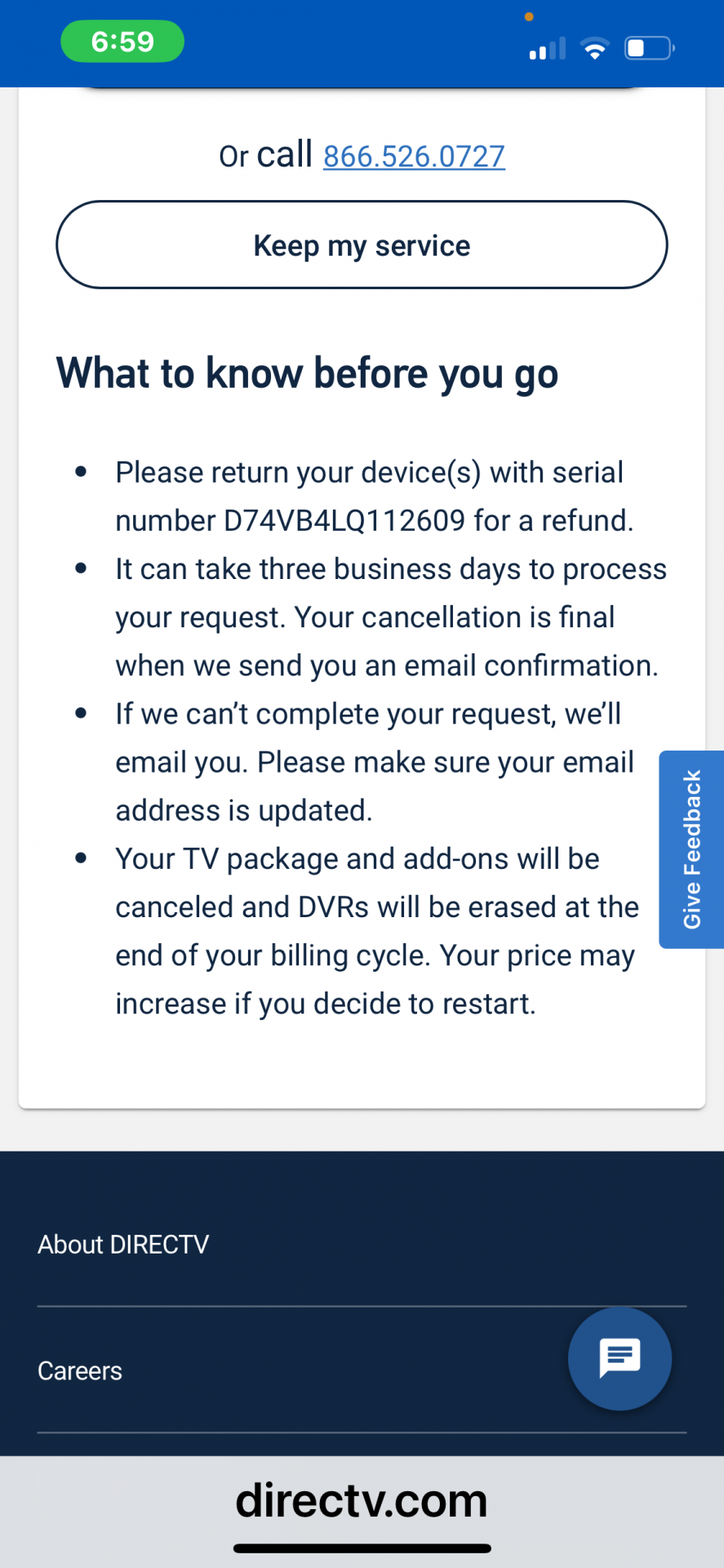Select the Careers footer item
Image resolution: width=724 pixels, height=1568 pixels.
[80, 1370]
